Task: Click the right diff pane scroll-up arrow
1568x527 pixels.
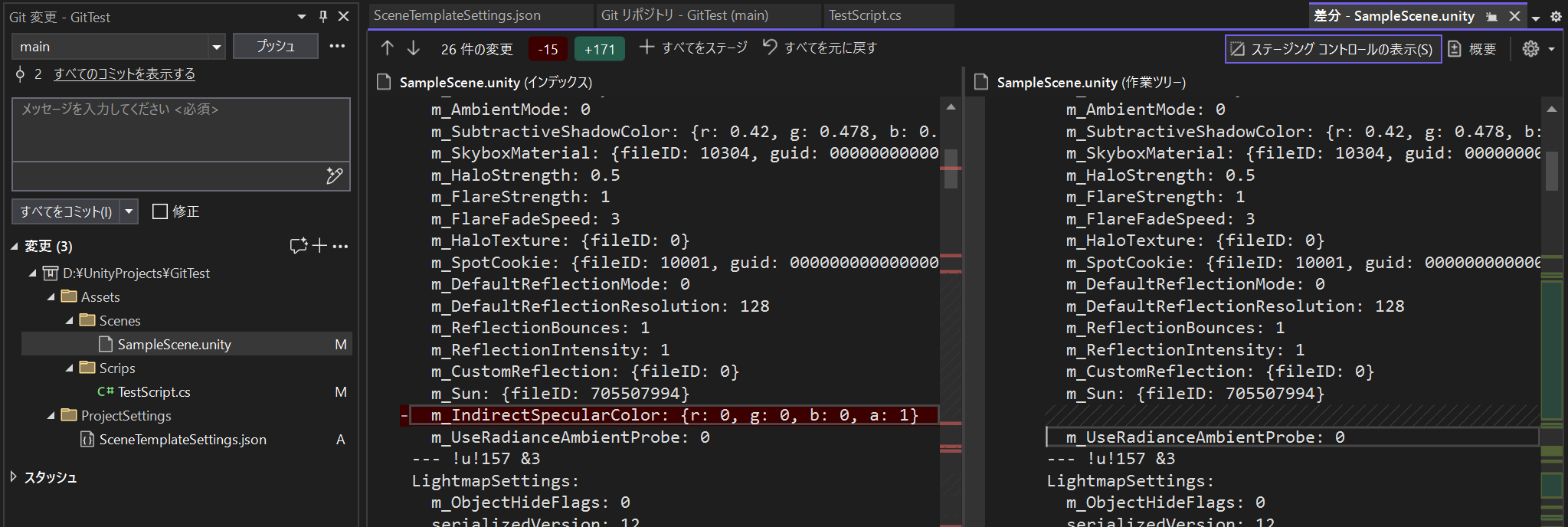Action: (1552, 110)
